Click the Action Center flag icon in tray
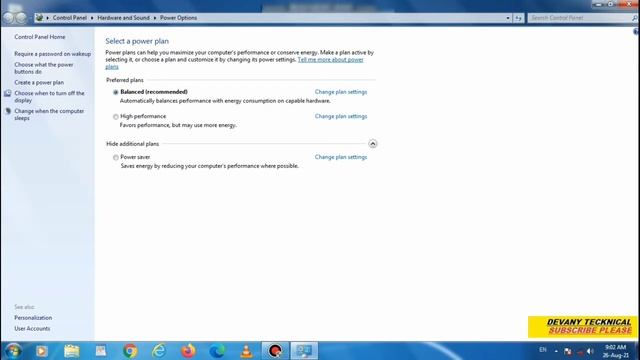This screenshot has height=360, width=640. (568, 351)
